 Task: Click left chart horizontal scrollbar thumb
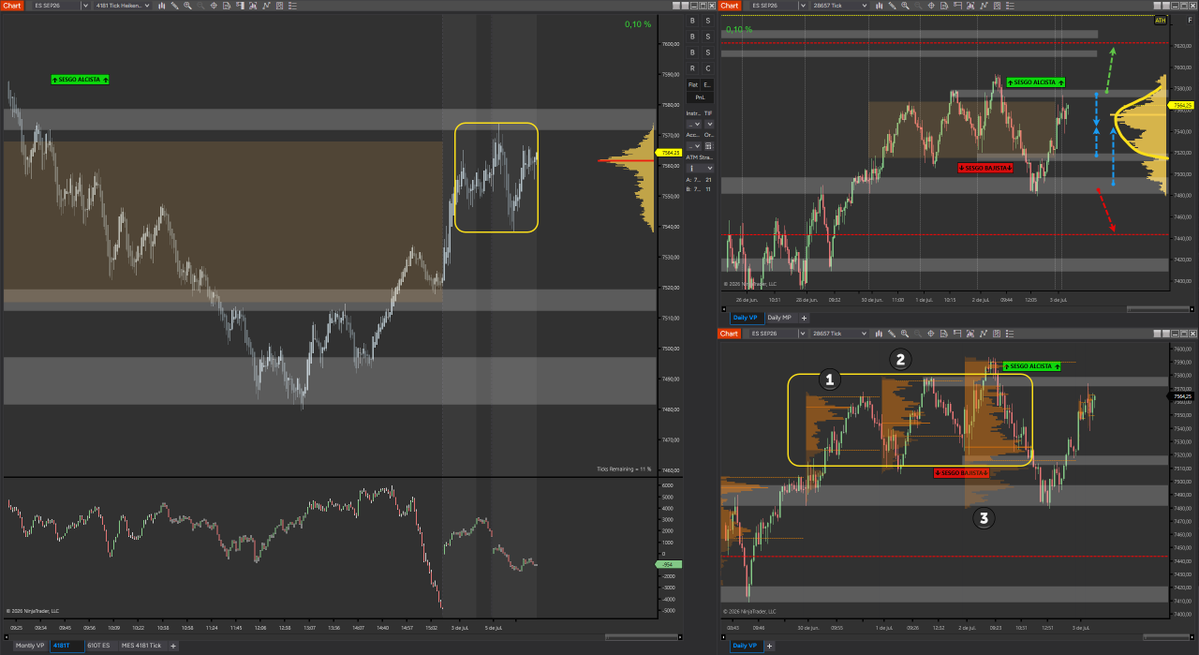641,637
